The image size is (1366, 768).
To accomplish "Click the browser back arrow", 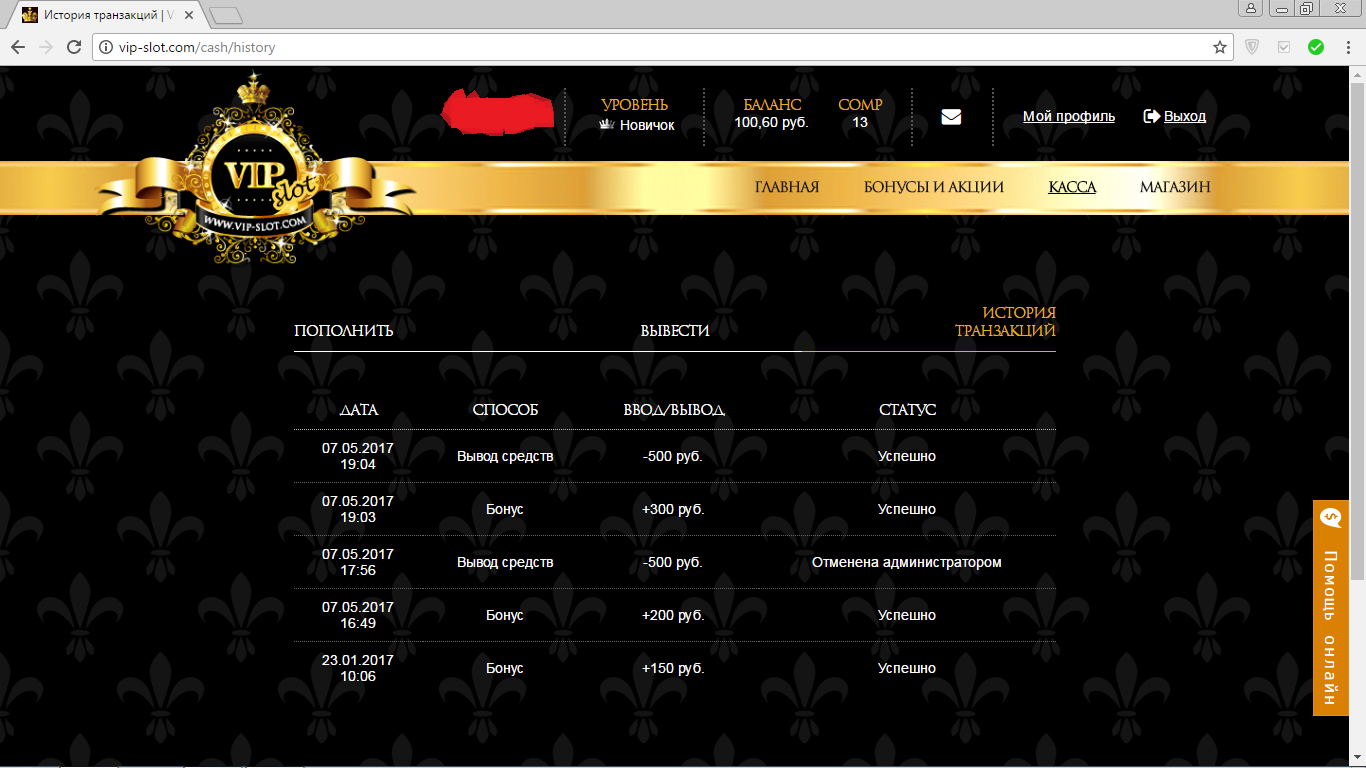I will (18, 47).
